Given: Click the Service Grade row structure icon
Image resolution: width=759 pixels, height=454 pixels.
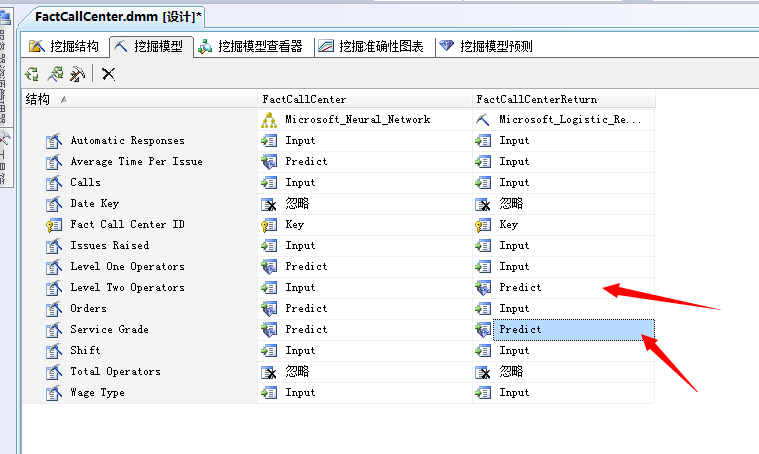Looking at the screenshot, I should pos(54,330).
